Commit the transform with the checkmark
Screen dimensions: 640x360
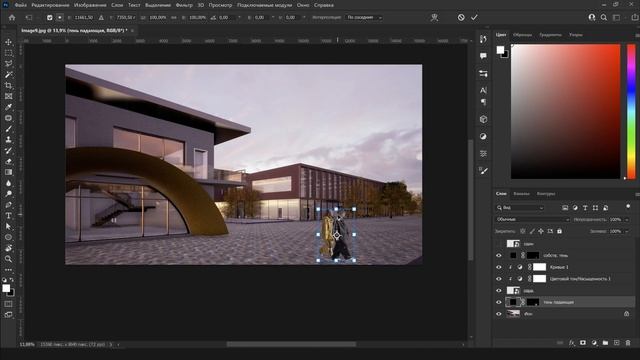point(474,18)
